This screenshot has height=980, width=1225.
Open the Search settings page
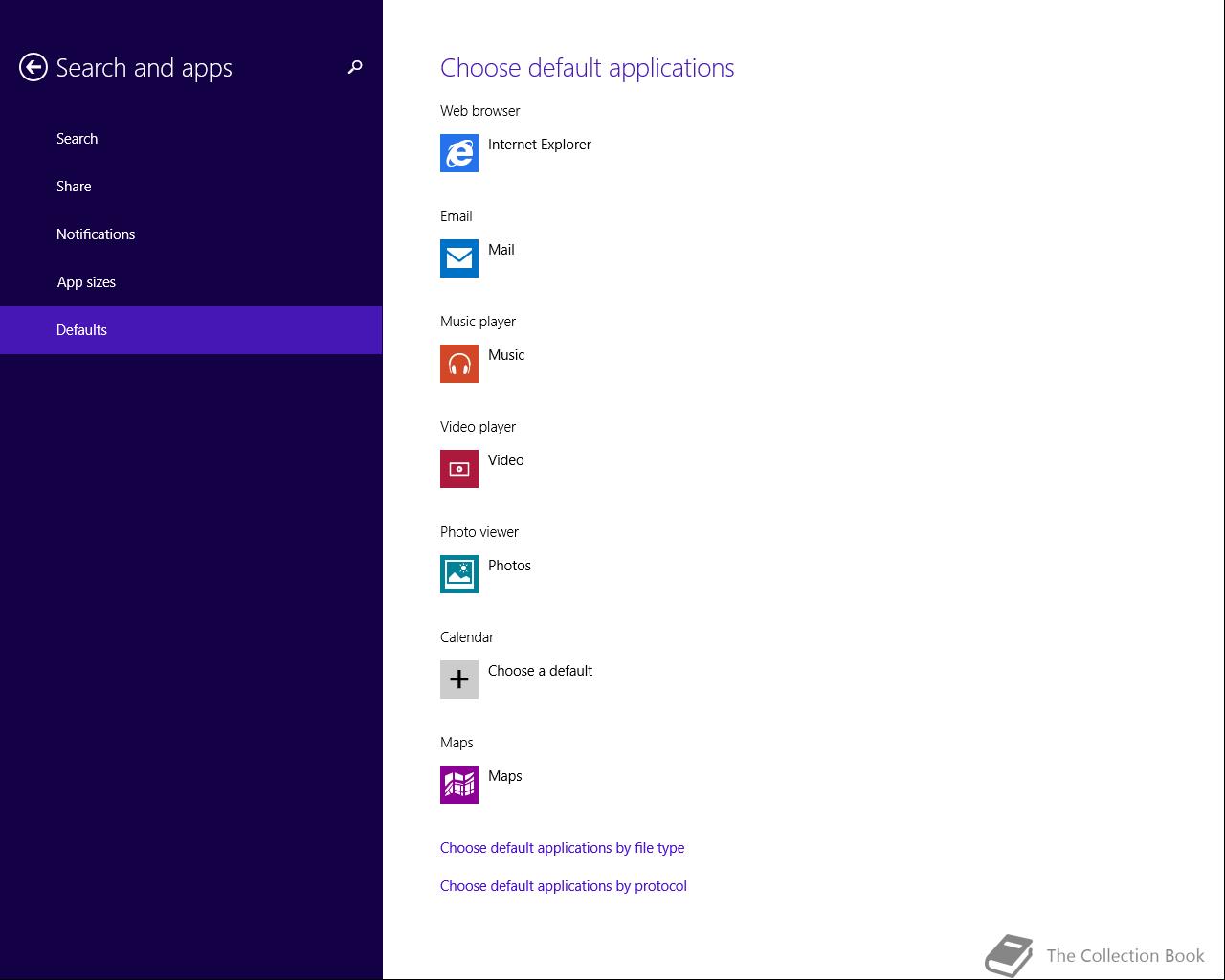(190, 139)
